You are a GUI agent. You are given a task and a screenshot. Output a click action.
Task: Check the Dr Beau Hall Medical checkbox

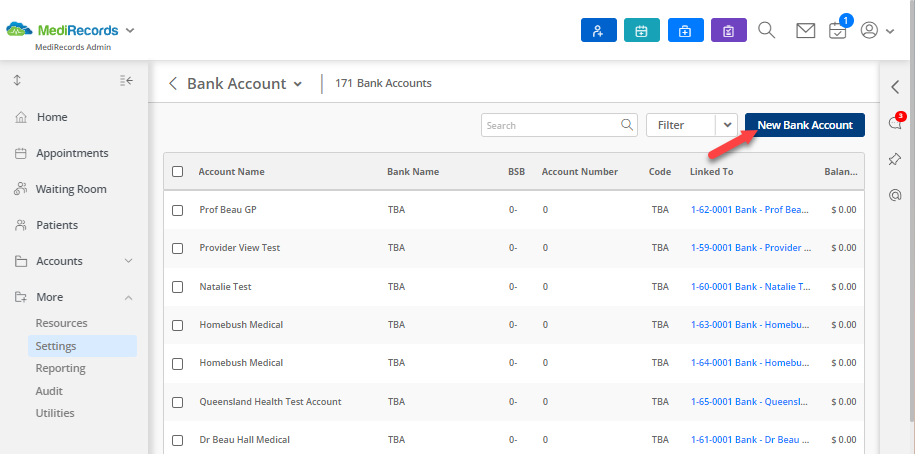[x=177, y=440]
